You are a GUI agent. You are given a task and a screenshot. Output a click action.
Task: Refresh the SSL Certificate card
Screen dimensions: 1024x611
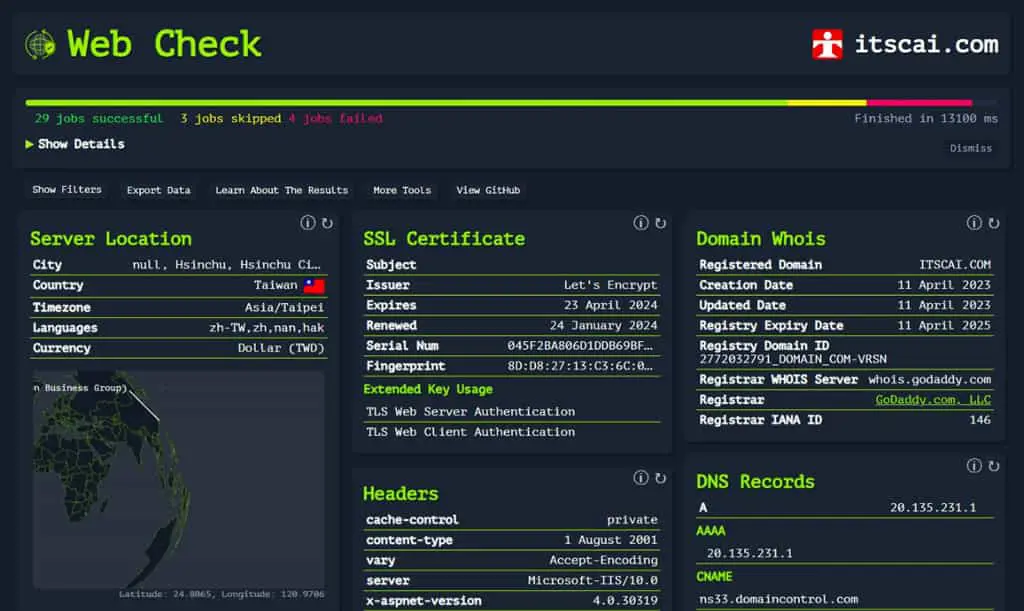(660, 223)
